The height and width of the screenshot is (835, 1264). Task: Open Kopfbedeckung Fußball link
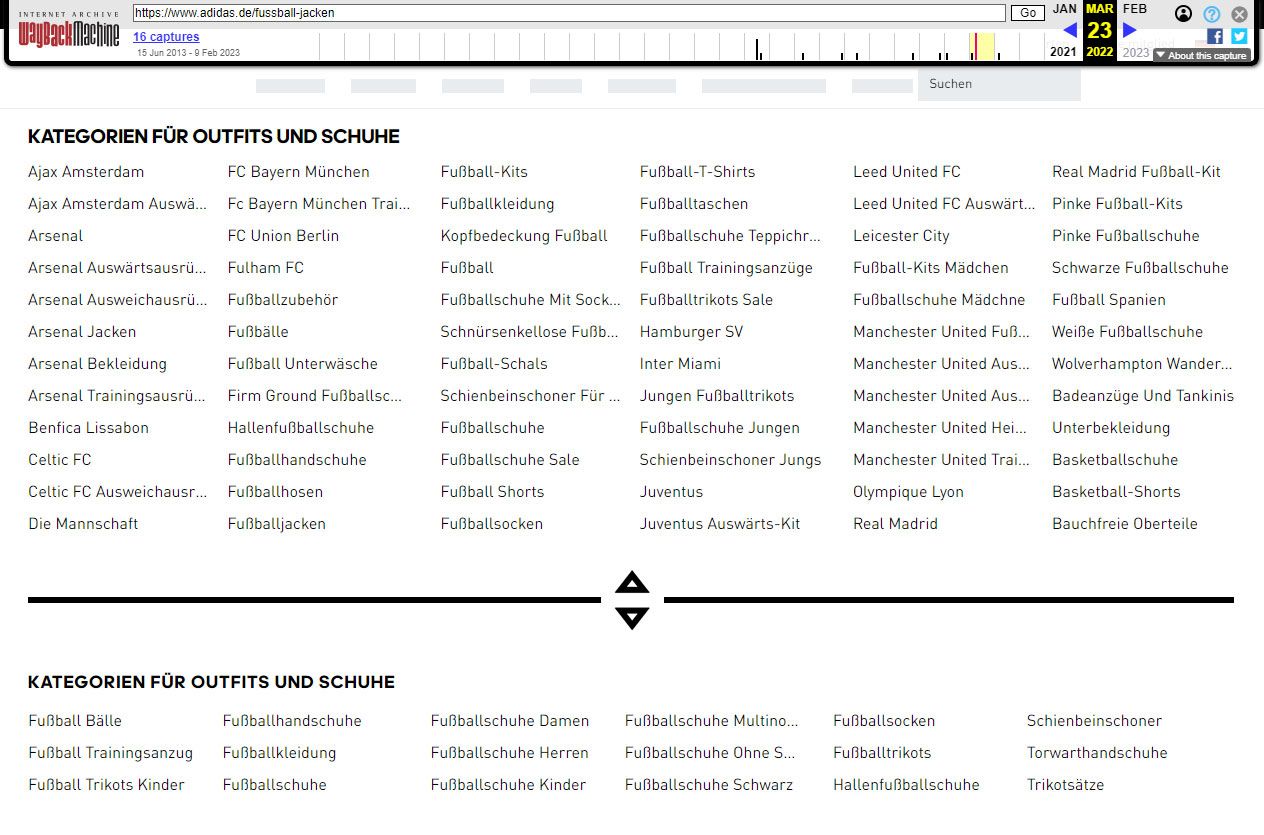coord(524,236)
